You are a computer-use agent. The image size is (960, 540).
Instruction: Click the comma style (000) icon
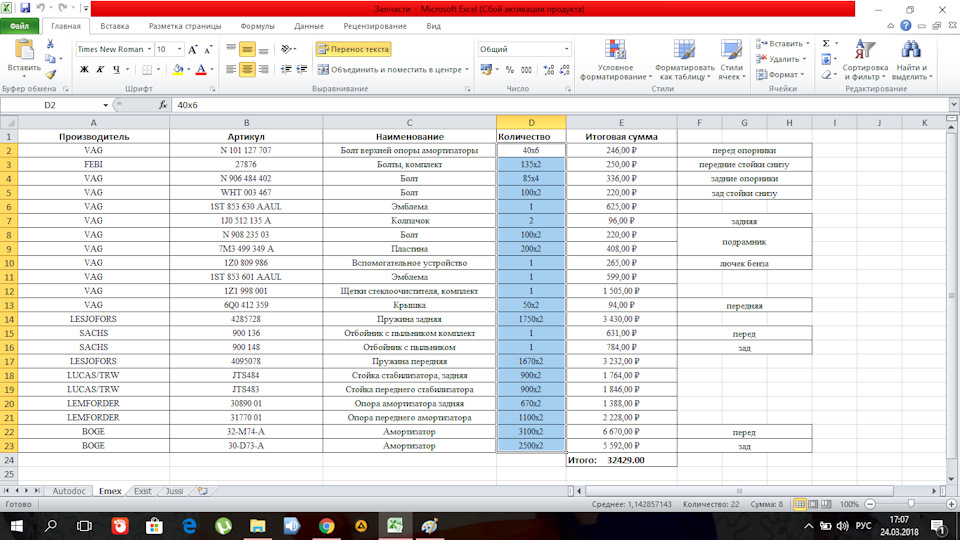point(526,70)
